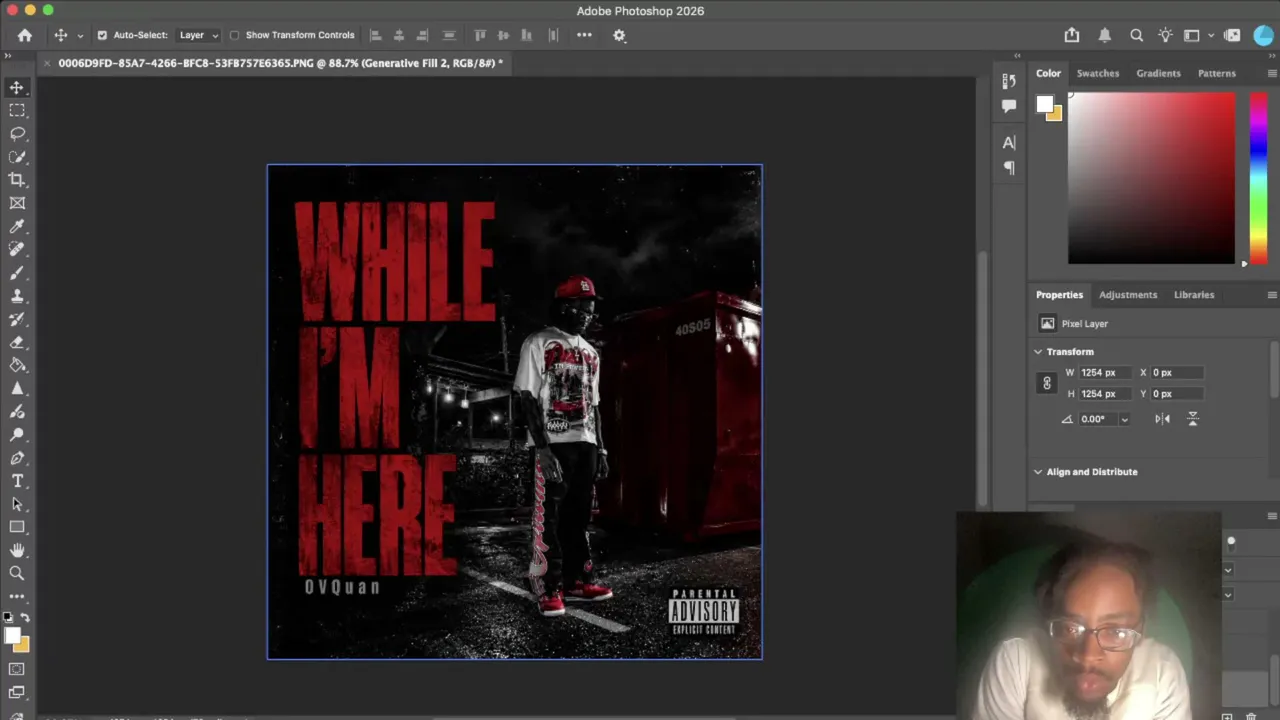
Task: Select the Move tool in the toolbox
Action: coord(17,88)
